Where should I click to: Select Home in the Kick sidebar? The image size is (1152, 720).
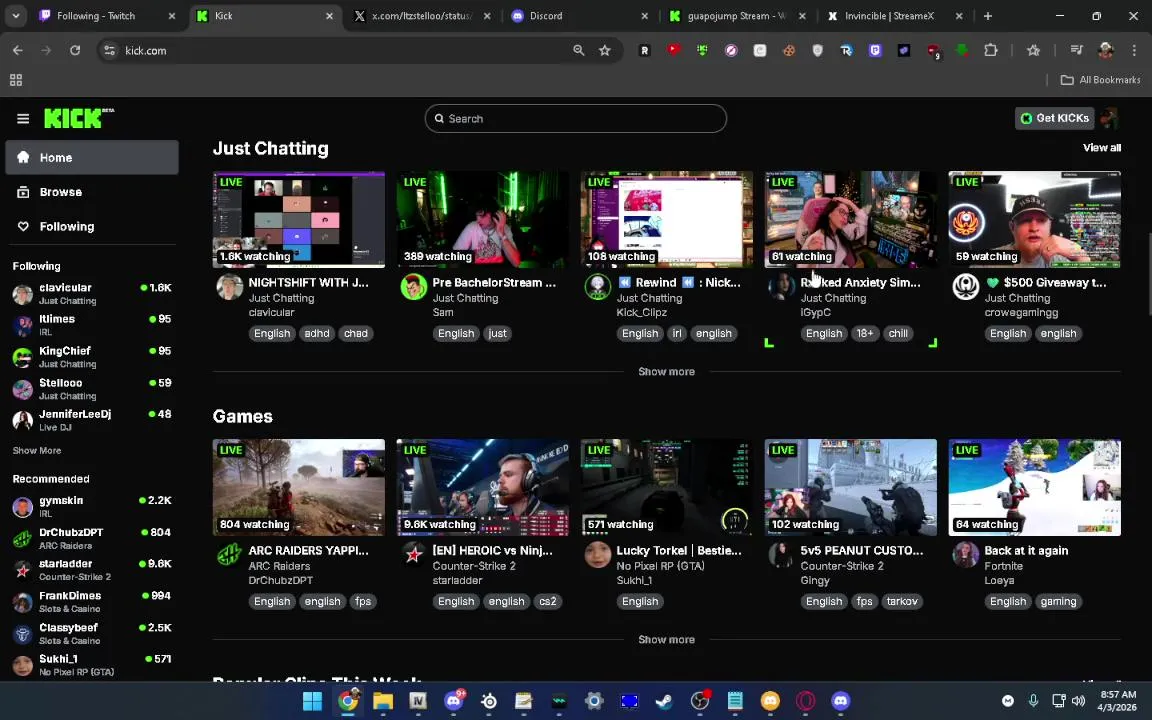pyautogui.click(x=92, y=157)
